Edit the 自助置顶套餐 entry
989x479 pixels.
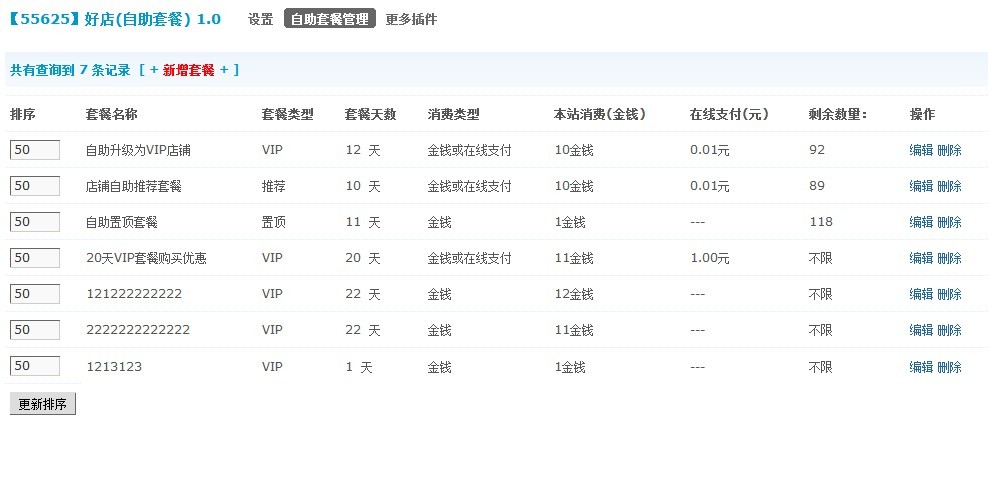tap(921, 222)
